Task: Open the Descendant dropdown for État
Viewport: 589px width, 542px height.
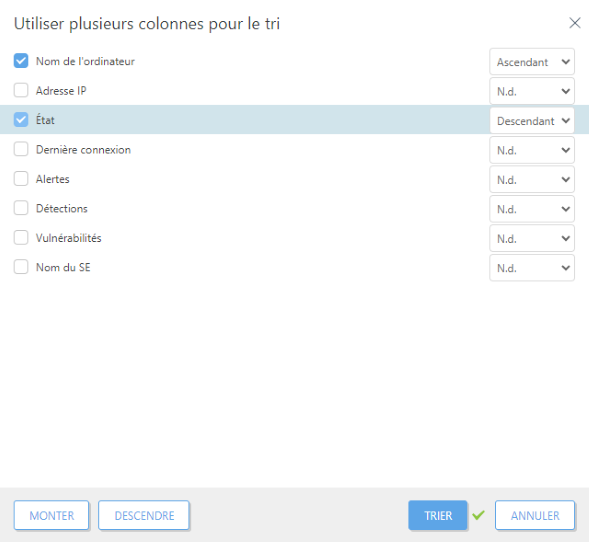Action: pos(532,121)
